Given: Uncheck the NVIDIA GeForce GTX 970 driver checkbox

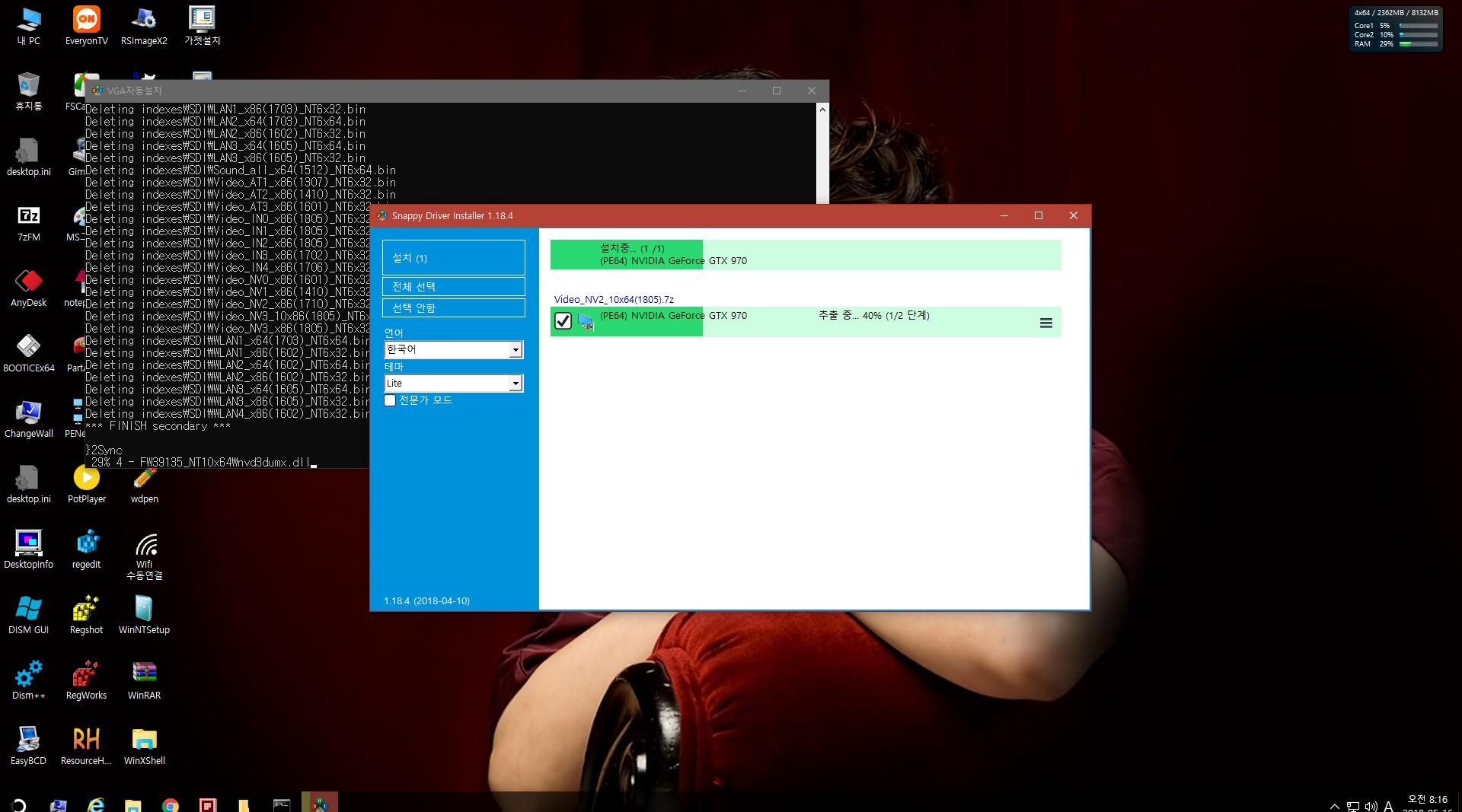Looking at the screenshot, I should coord(563,321).
